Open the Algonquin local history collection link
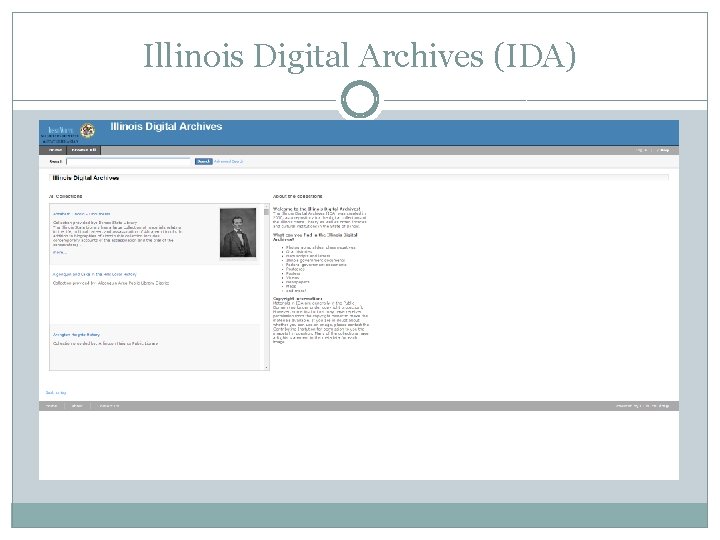The height and width of the screenshot is (540, 720). tap(95, 274)
